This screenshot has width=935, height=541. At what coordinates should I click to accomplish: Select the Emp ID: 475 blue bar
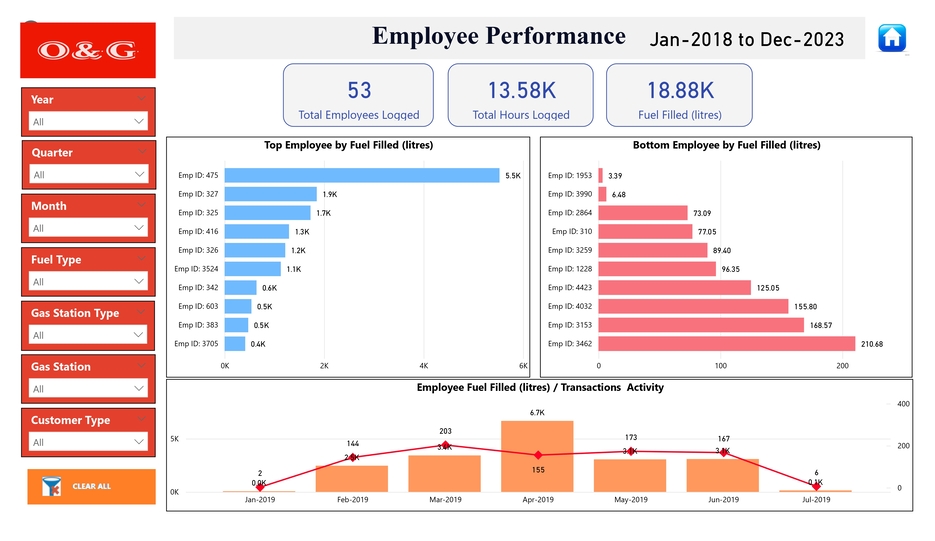point(361,175)
